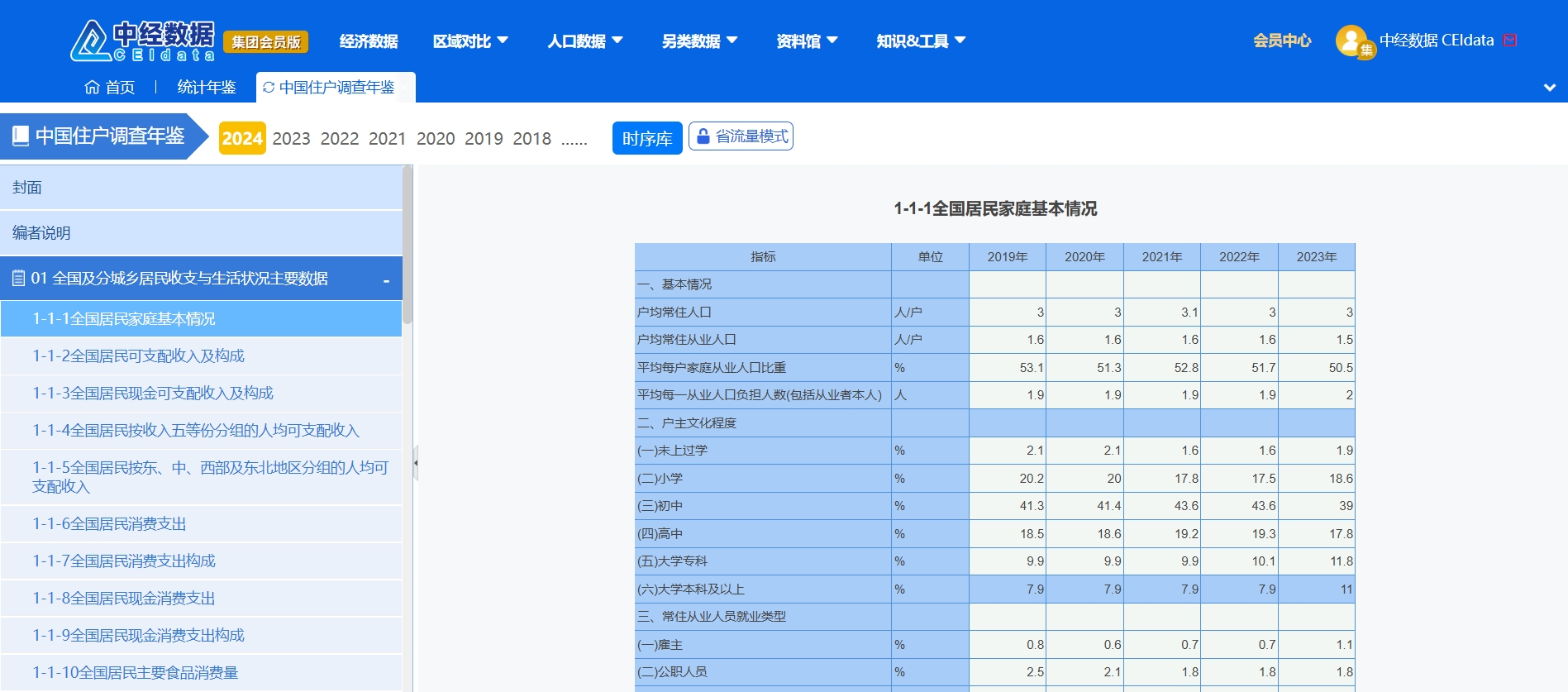Image resolution: width=1568 pixels, height=692 pixels.
Task: Click the CEIdata logo
Action: (x=142, y=41)
